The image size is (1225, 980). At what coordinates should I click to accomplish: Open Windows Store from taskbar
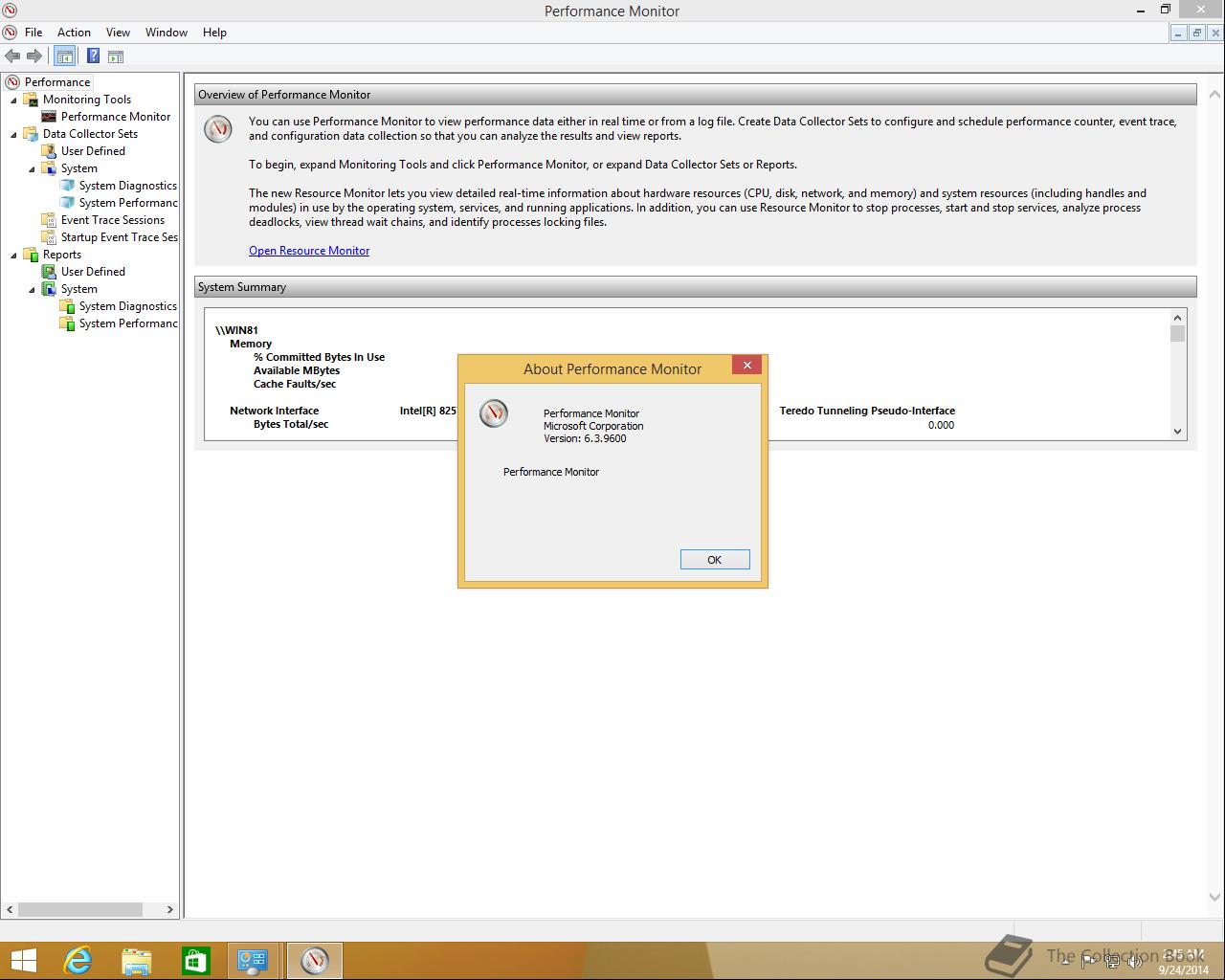195,960
